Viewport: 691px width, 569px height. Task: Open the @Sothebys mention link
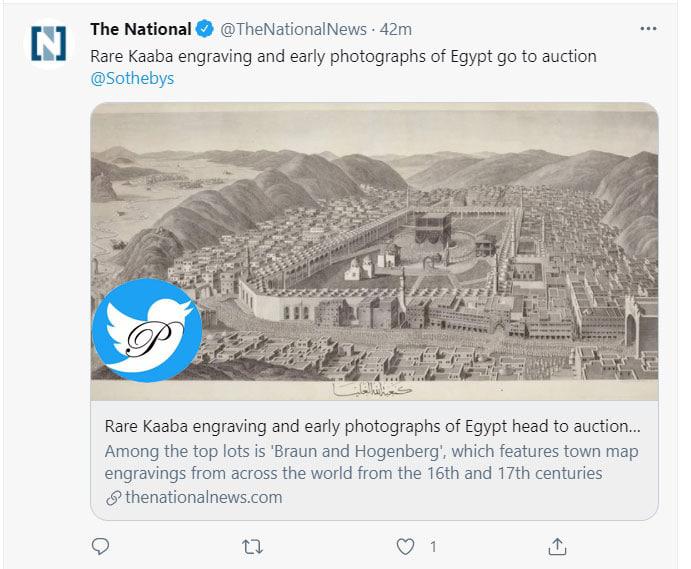tap(132, 78)
